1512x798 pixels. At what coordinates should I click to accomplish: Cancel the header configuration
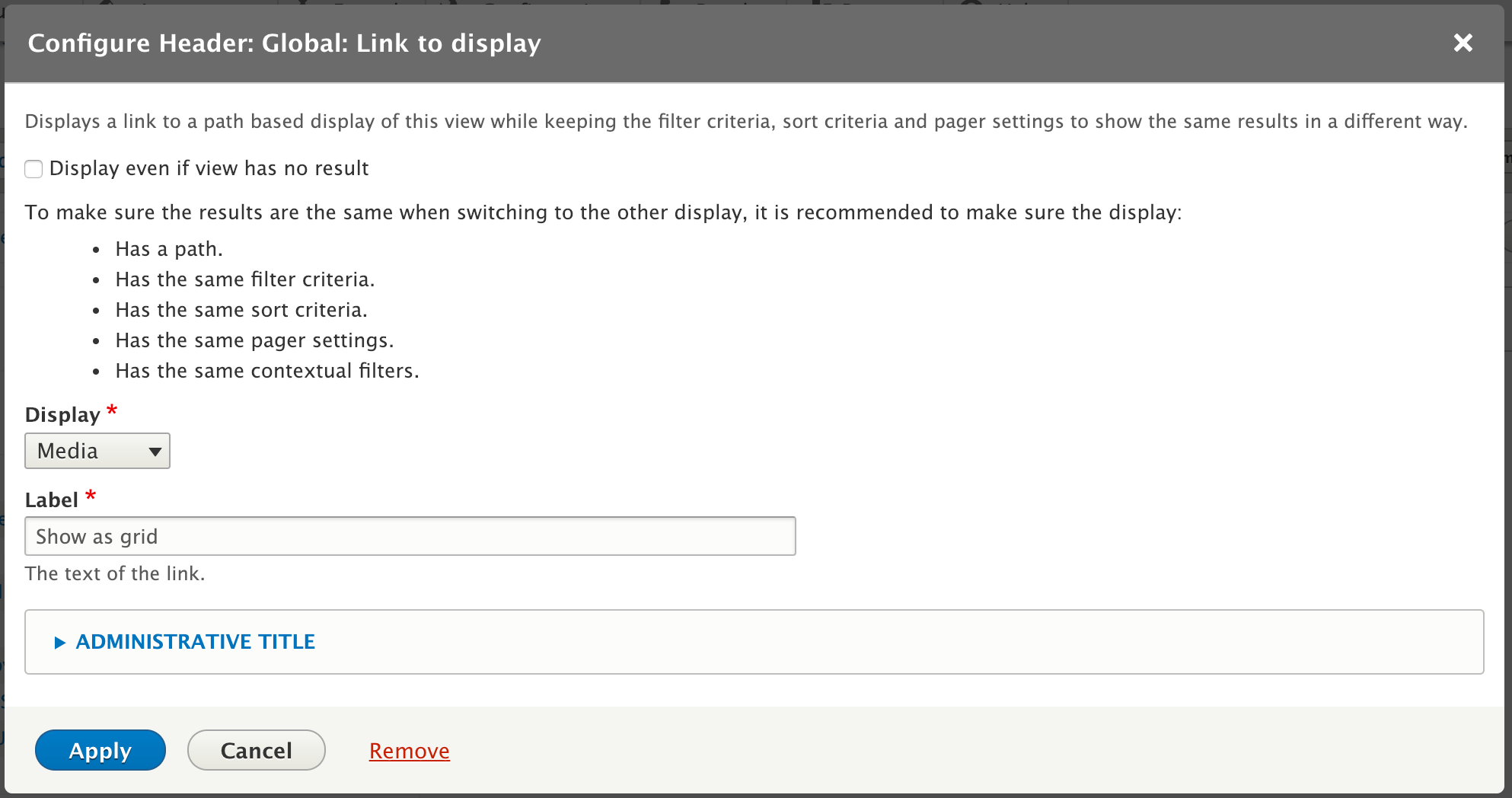click(256, 750)
